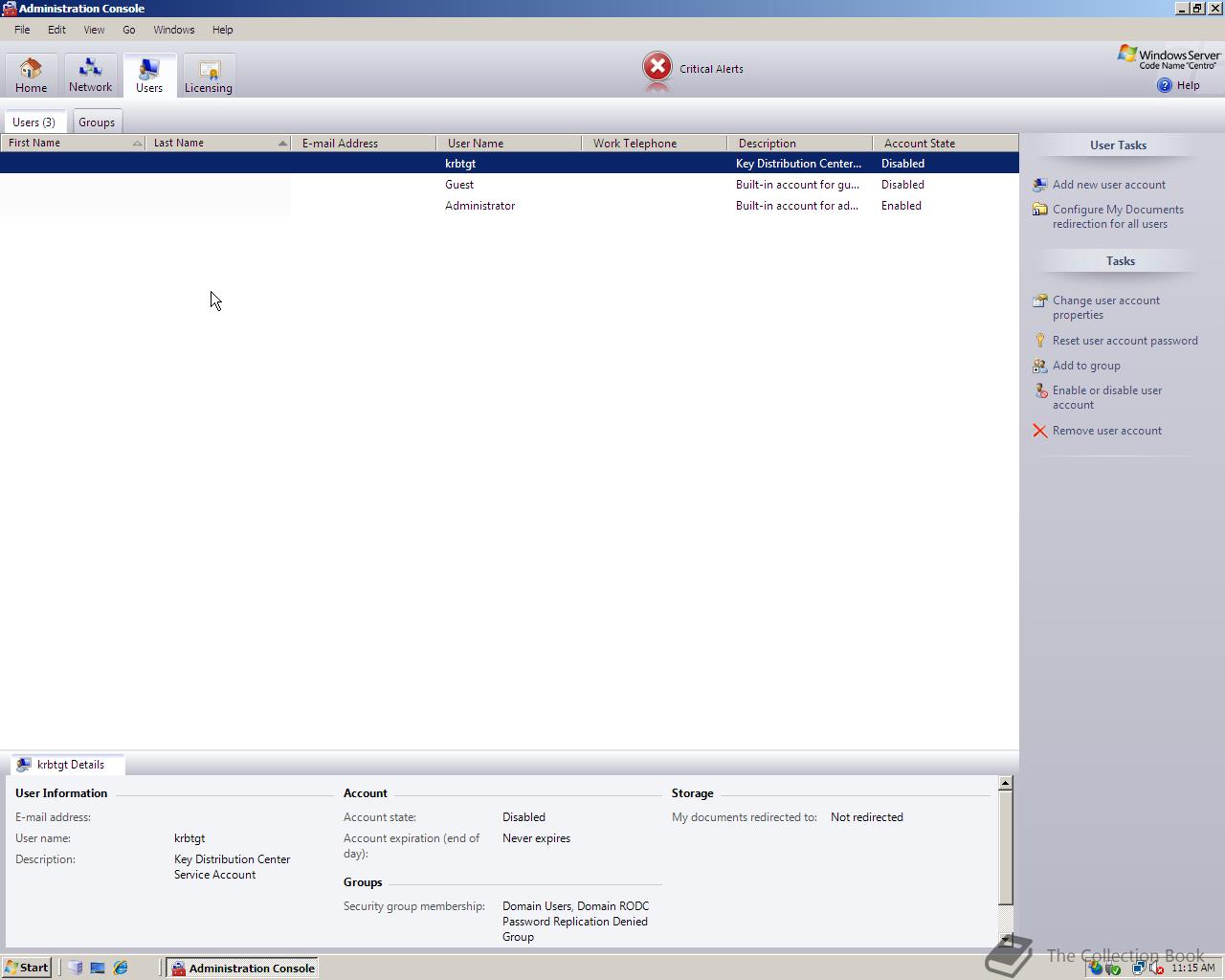Click Administration Console taskbar button
The height and width of the screenshot is (980, 1225).
[242, 968]
